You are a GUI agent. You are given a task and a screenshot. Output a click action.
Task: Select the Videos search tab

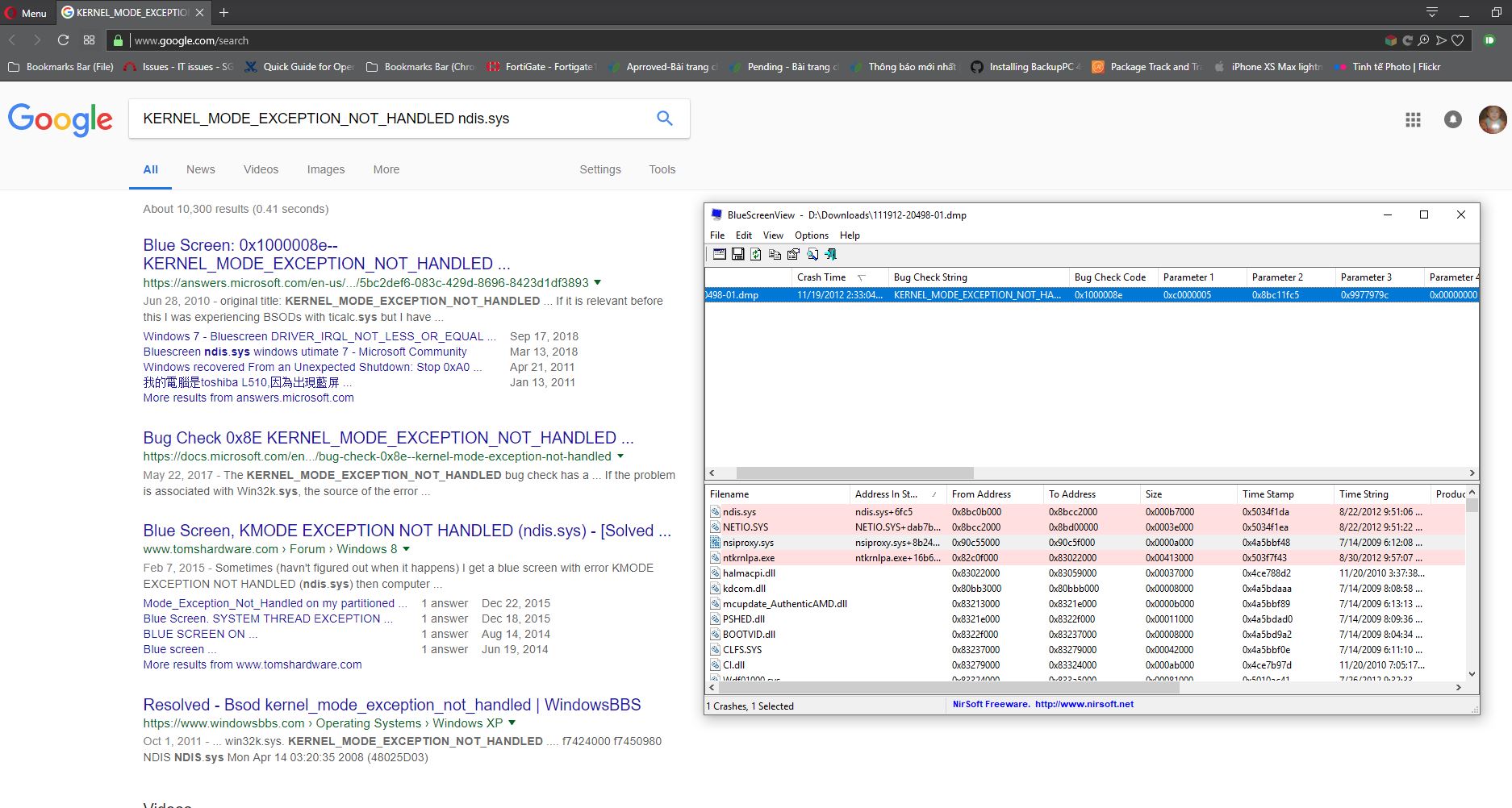(x=261, y=169)
